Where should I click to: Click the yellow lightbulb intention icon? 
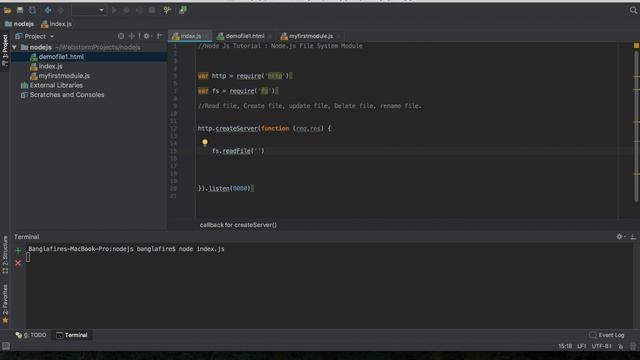coord(205,142)
